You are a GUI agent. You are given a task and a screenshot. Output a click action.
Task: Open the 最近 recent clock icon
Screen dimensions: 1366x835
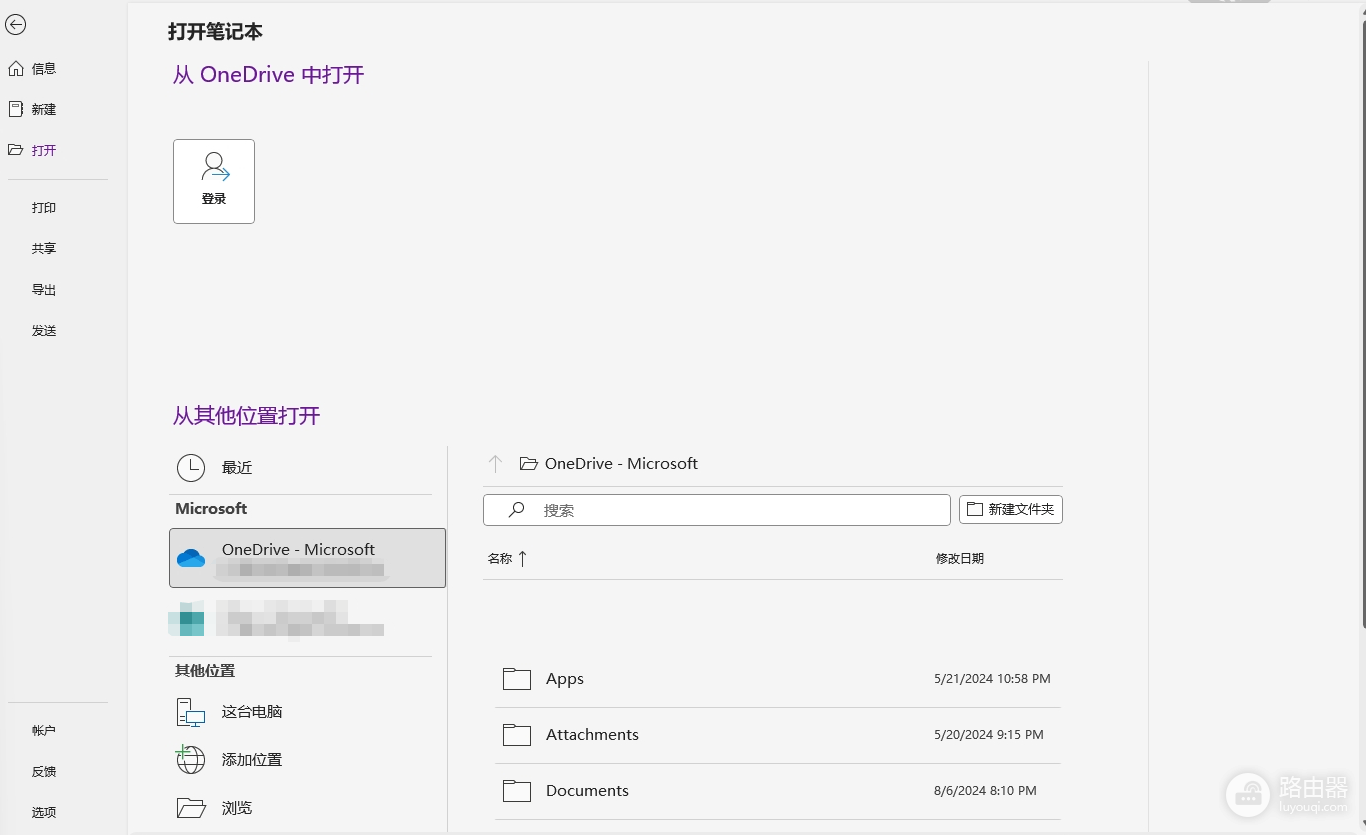(190, 467)
